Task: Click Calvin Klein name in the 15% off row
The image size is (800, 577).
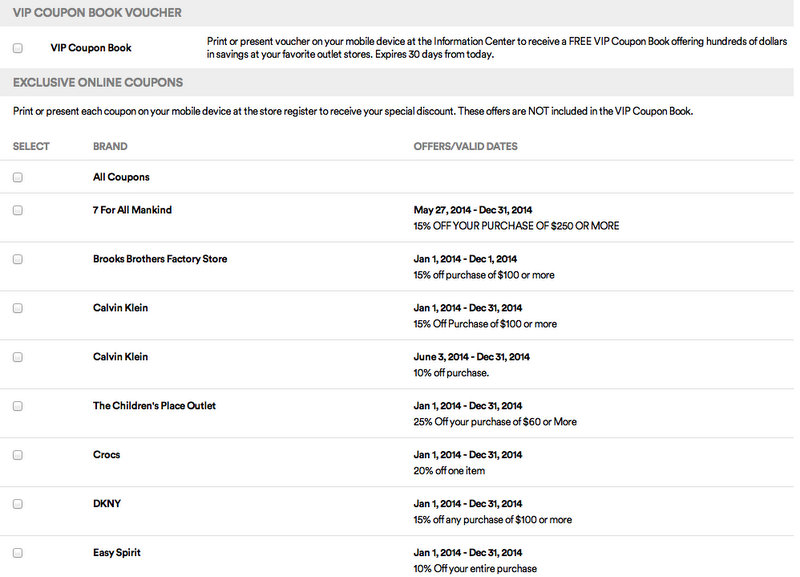Action: (x=120, y=308)
